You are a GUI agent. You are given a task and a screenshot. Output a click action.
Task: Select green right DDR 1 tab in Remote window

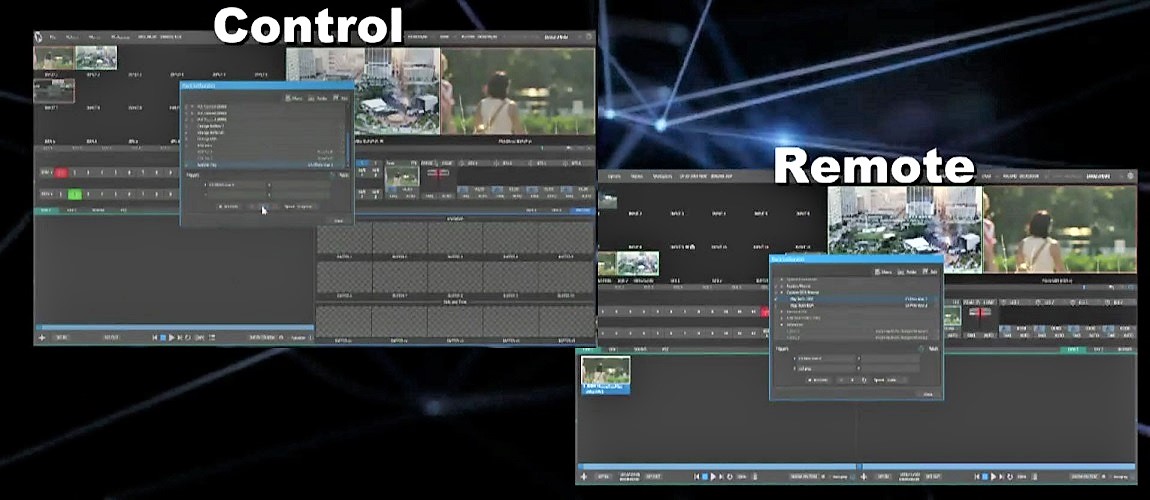(1073, 350)
